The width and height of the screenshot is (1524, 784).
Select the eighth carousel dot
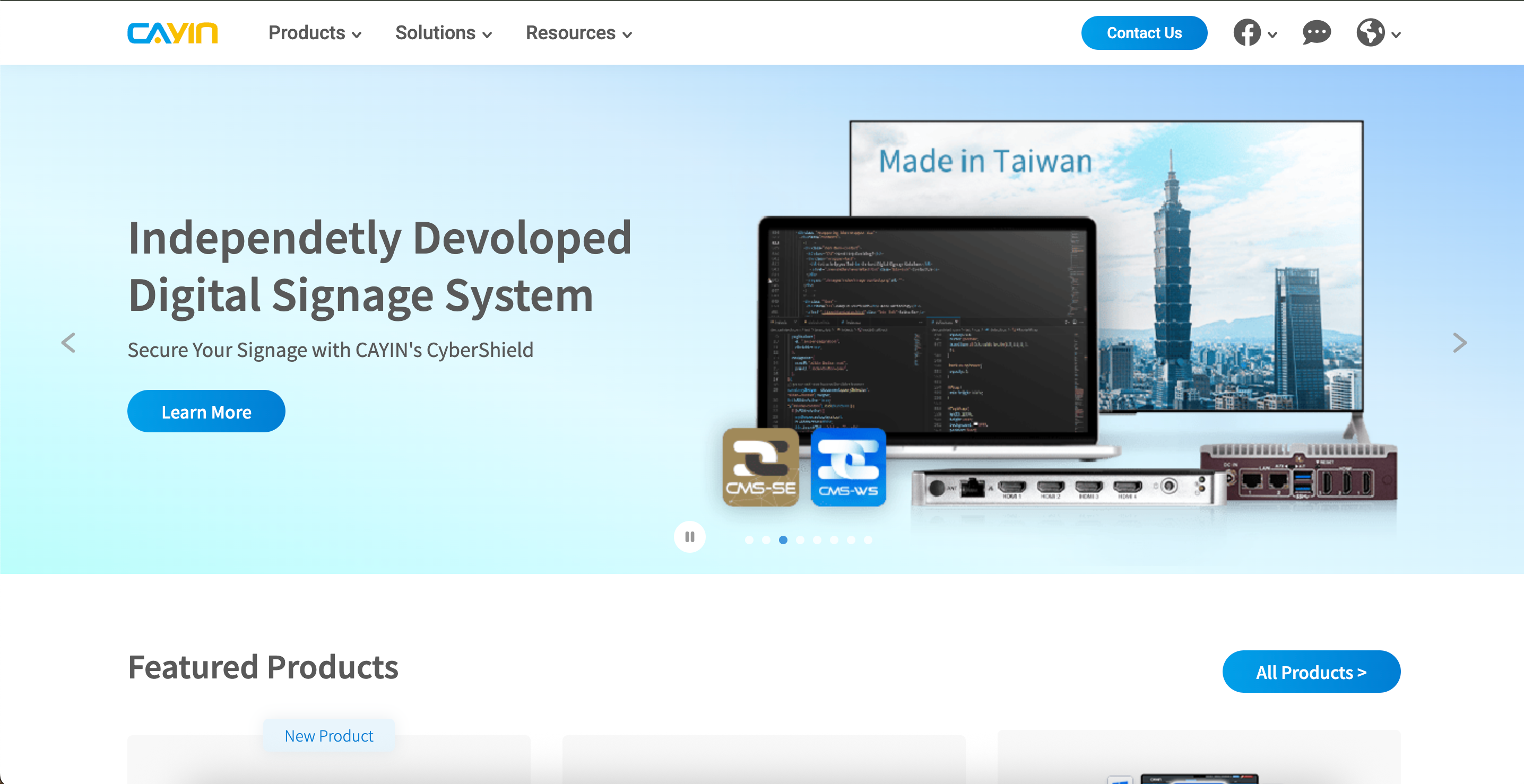pyautogui.click(x=868, y=540)
